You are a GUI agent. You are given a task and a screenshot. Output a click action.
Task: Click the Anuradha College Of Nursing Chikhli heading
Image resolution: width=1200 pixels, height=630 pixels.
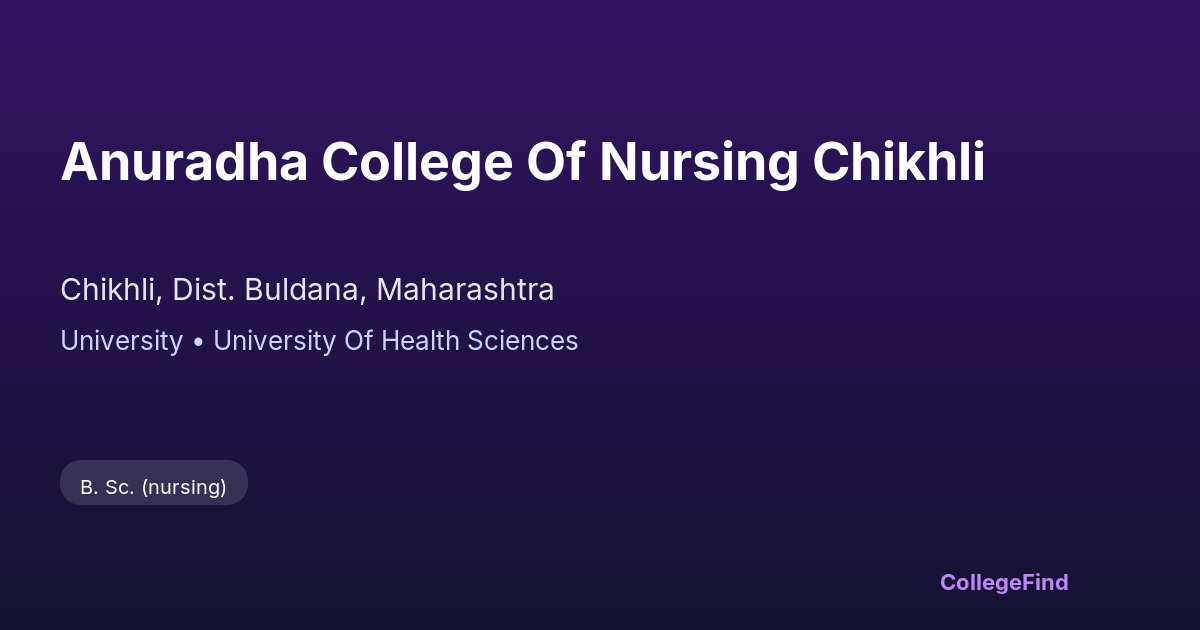[522, 162]
